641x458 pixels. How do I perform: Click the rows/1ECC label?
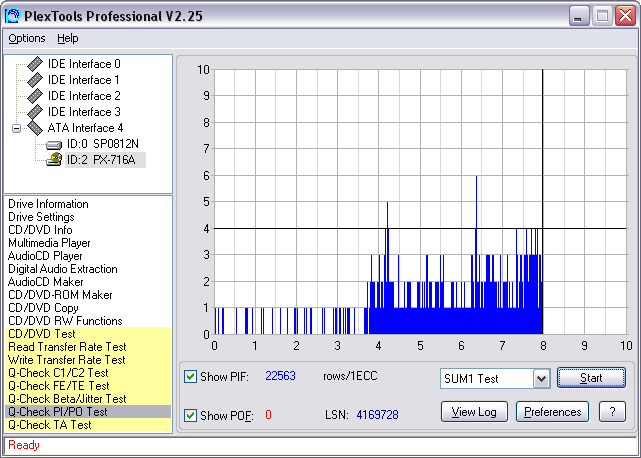pos(350,376)
